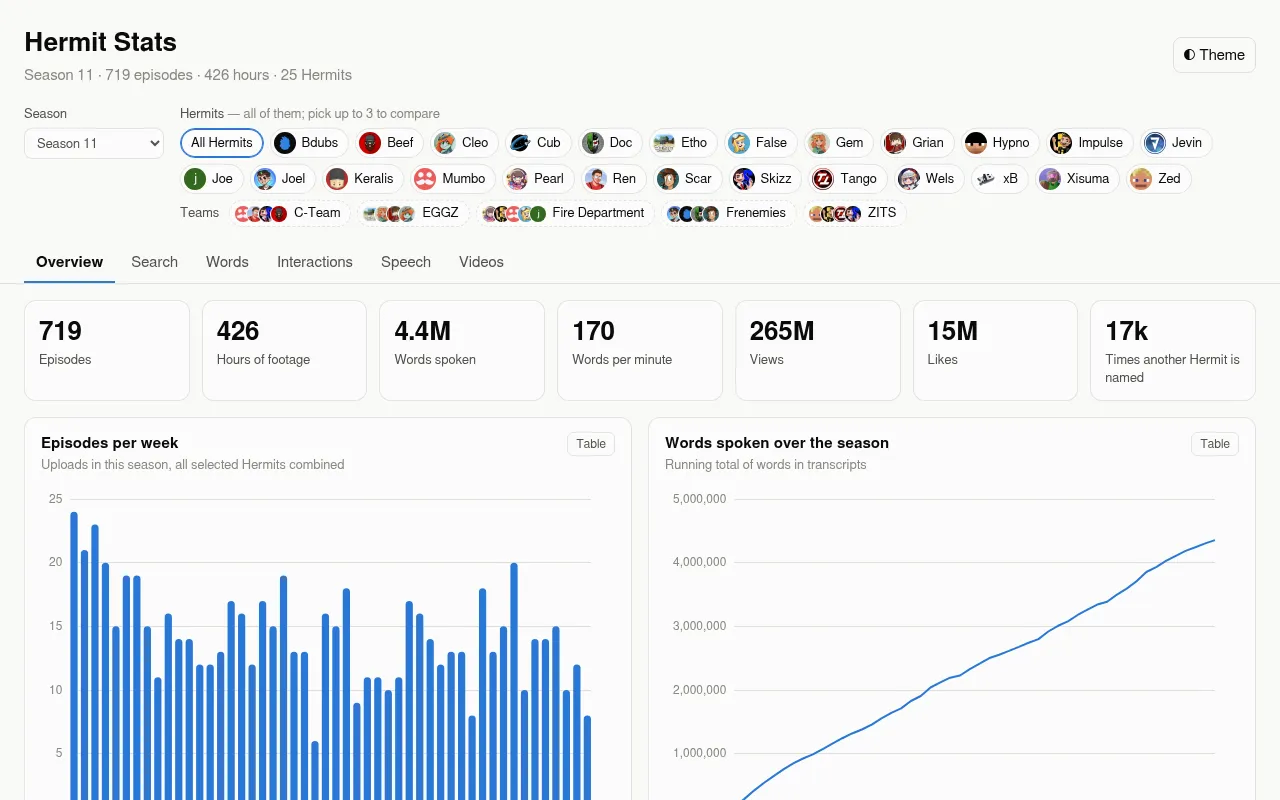Image resolution: width=1280 pixels, height=800 pixels.
Task: Select False's avatar icon
Action: pos(739,143)
